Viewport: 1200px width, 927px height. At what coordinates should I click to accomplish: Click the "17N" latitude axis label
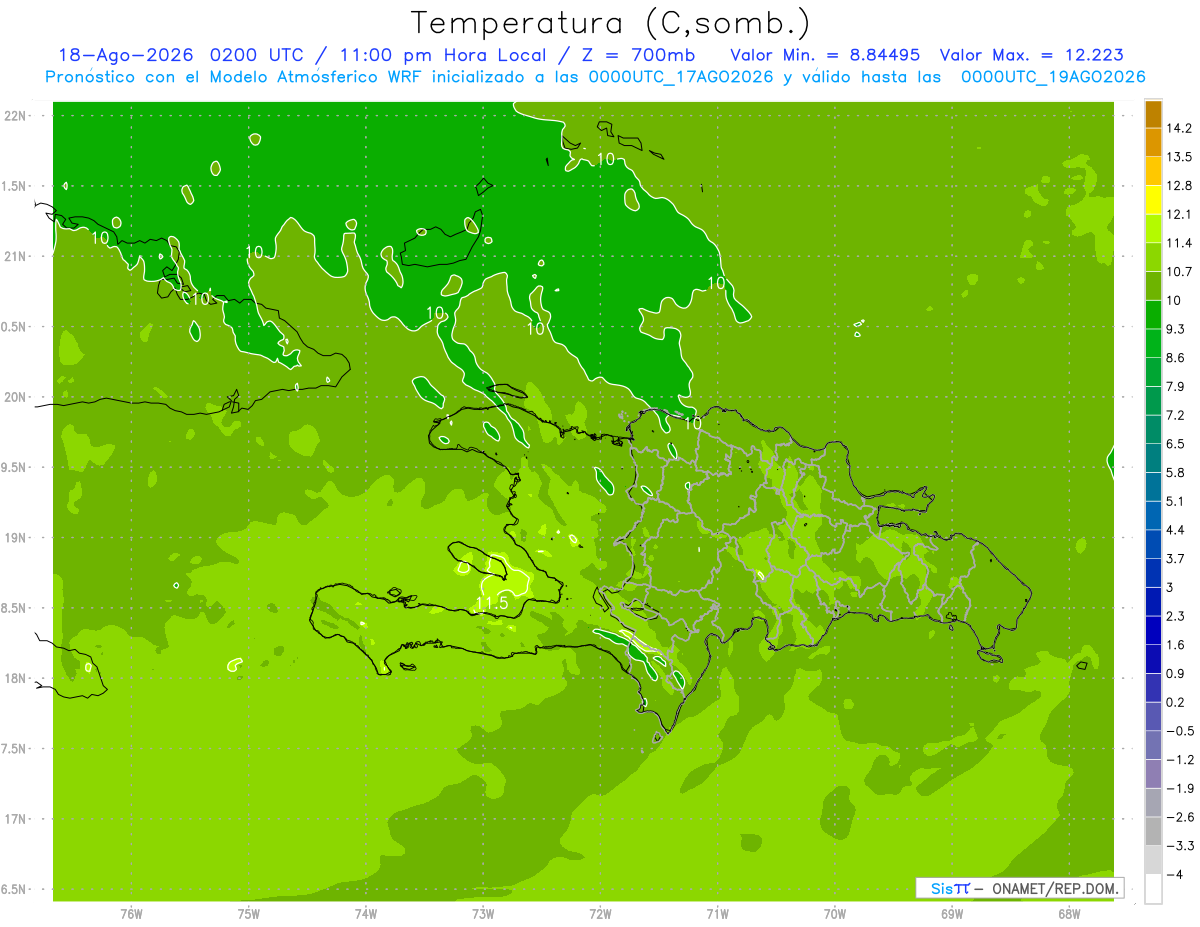(x=15, y=819)
